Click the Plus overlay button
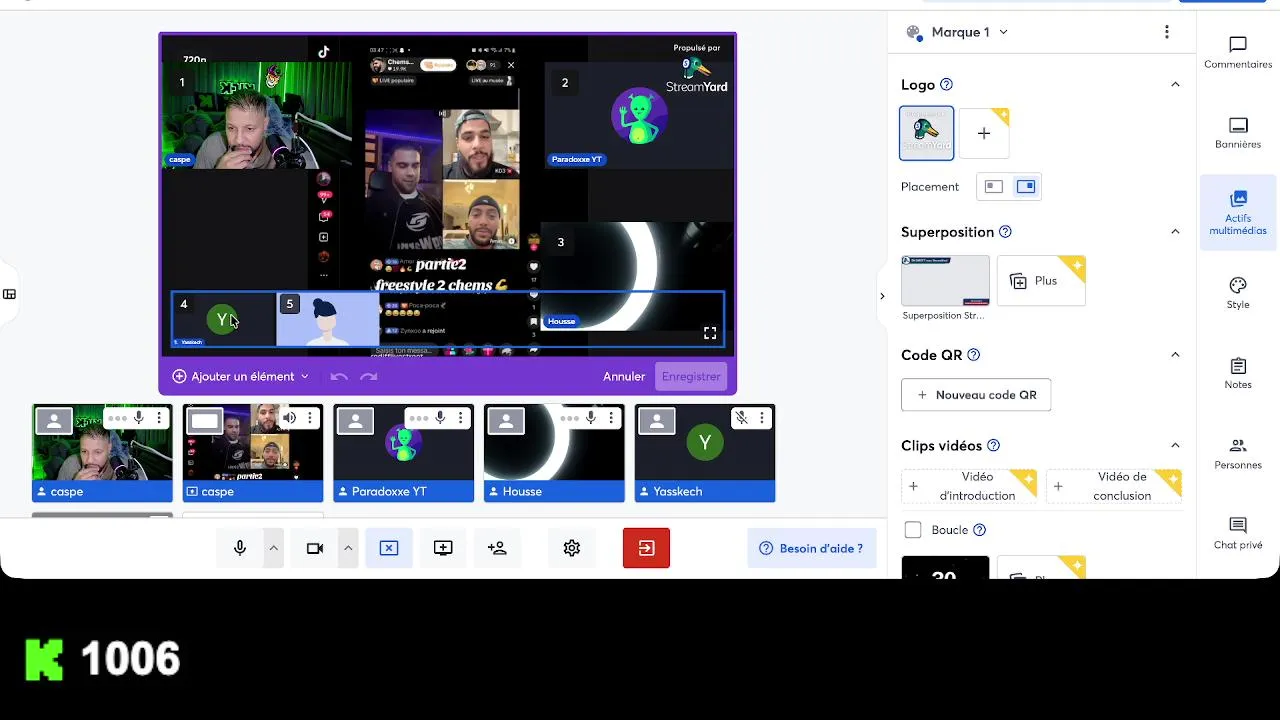 [1041, 281]
